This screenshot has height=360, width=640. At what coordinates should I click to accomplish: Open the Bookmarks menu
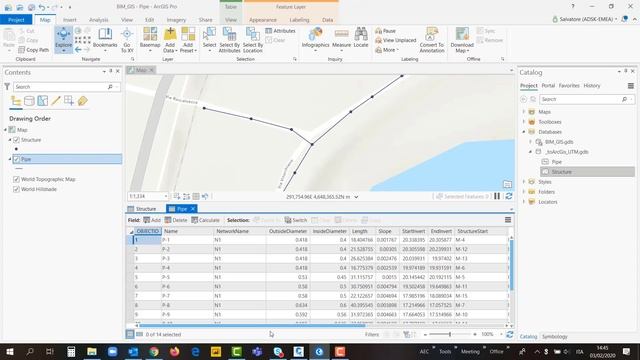click(x=105, y=39)
